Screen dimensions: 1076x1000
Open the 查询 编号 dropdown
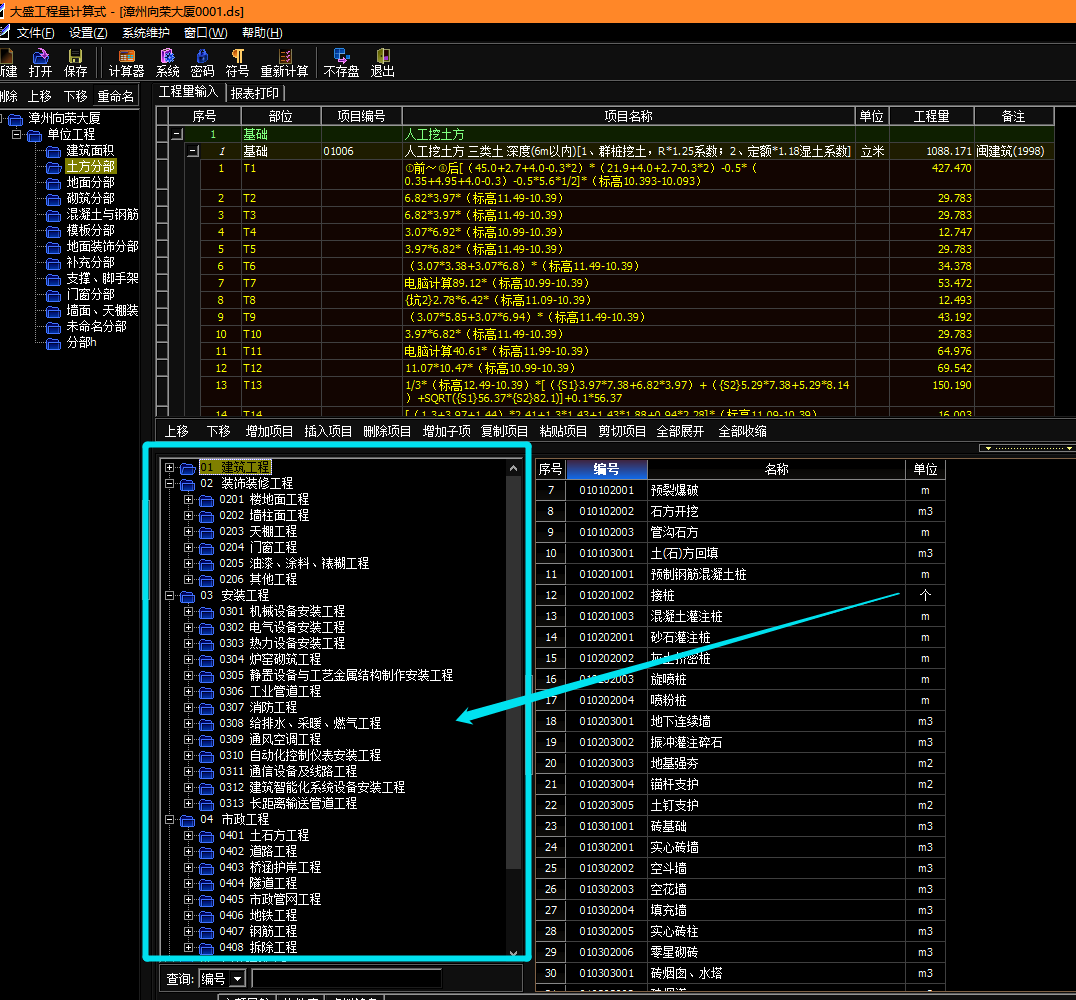tap(237, 979)
